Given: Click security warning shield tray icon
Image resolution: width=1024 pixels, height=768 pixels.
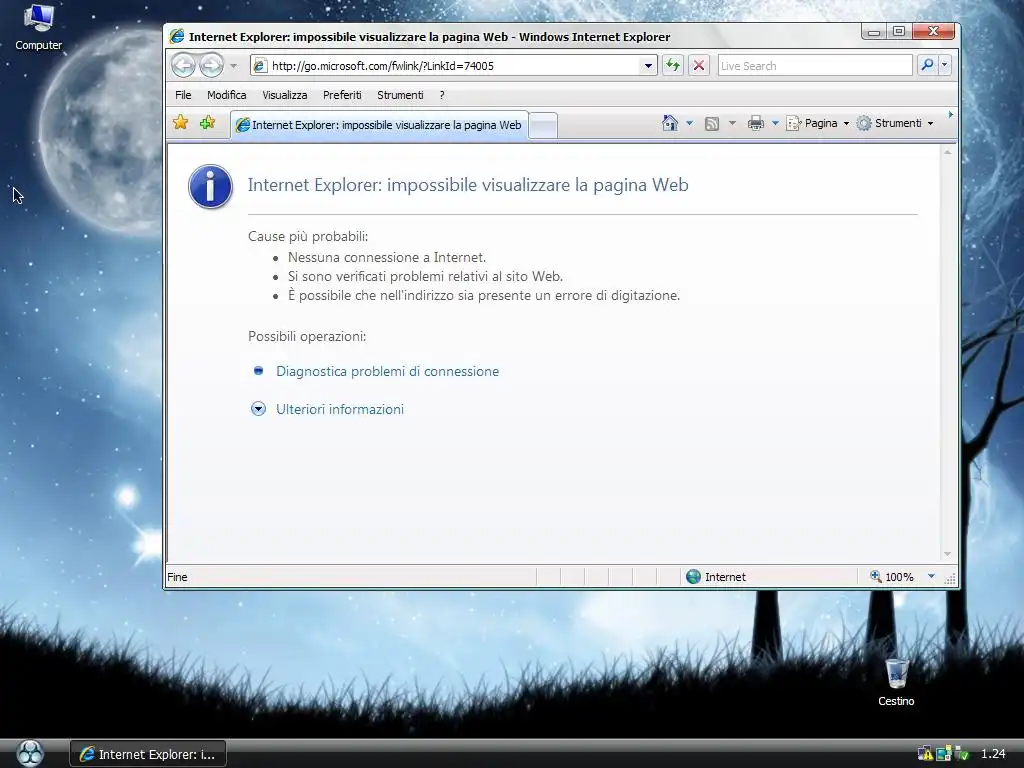Looking at the screenshot, I should point(925,754).
